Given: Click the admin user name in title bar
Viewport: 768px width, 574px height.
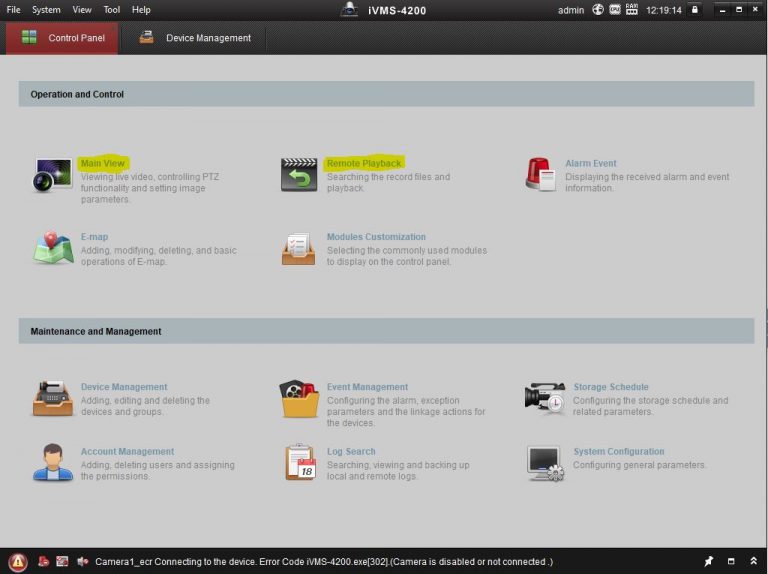Looking at the screenshot, I should coord(571,10).
